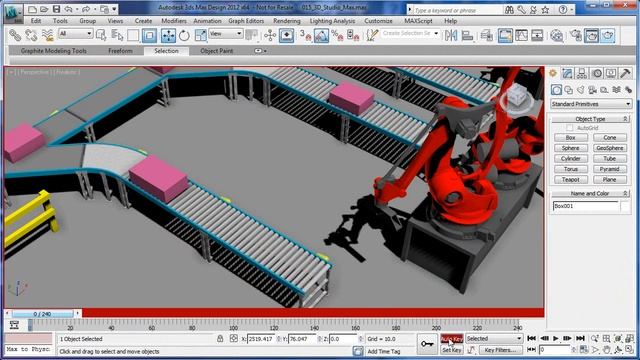Open the Create Selection Set dropdown

click(411, 33)
